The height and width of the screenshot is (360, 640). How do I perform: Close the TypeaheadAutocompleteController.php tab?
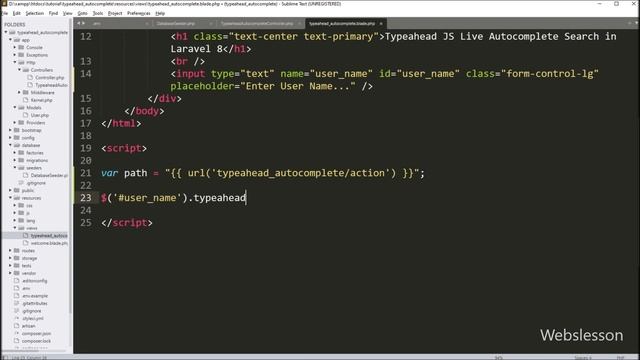[299, 23]
